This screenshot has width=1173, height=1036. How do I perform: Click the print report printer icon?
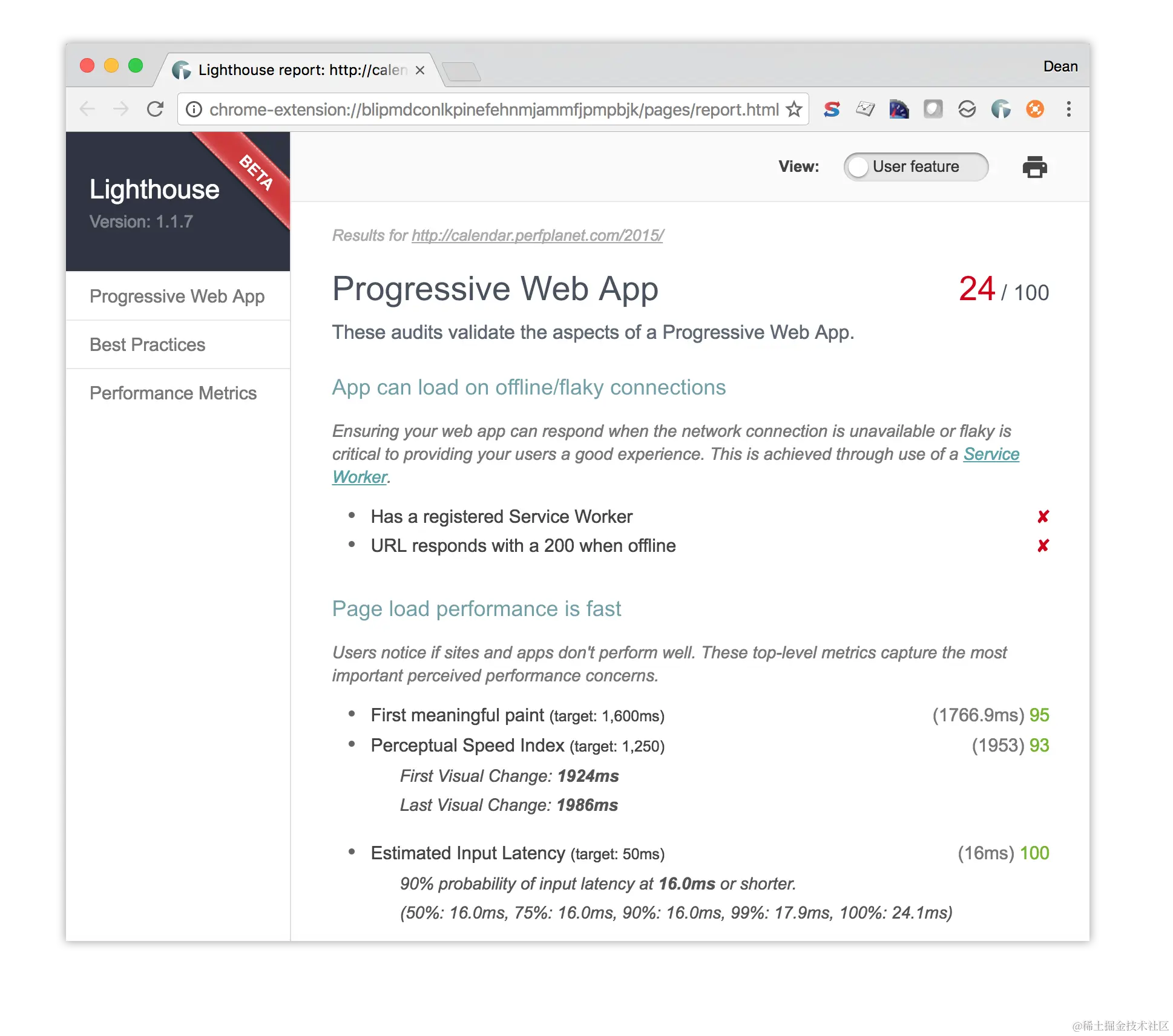[x=1034, y=167]
